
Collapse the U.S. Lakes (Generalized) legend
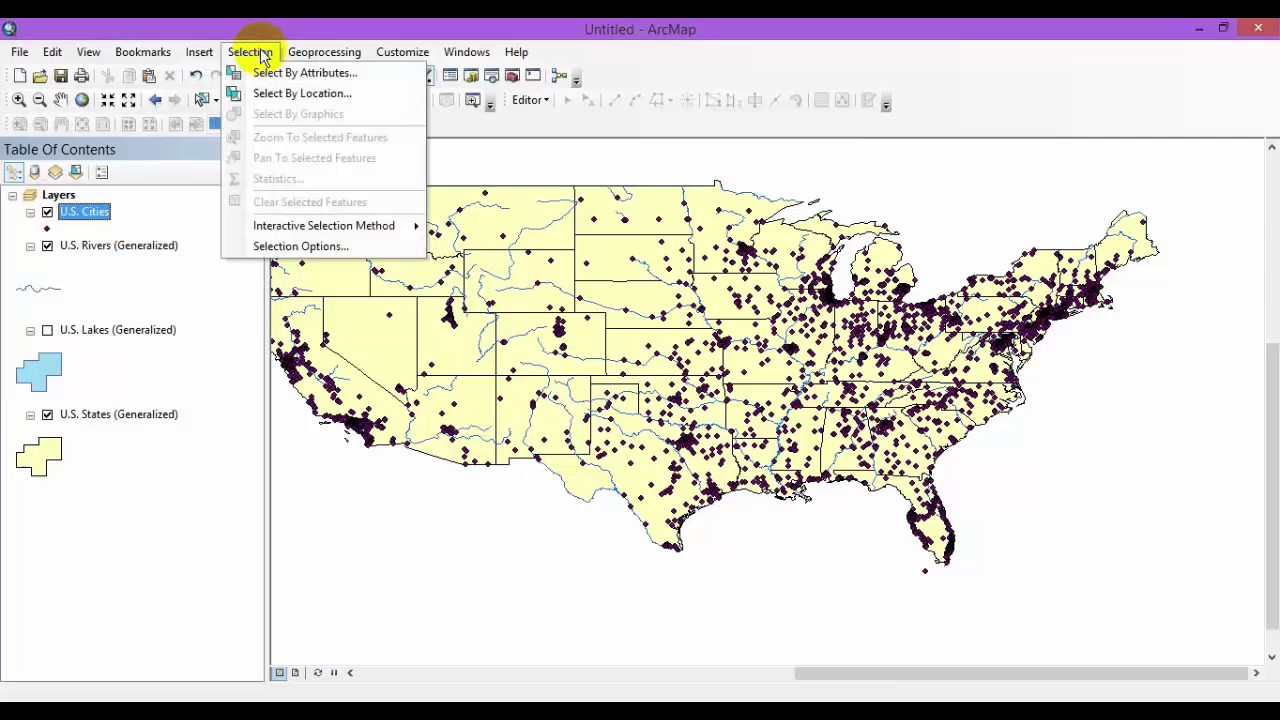30,331
